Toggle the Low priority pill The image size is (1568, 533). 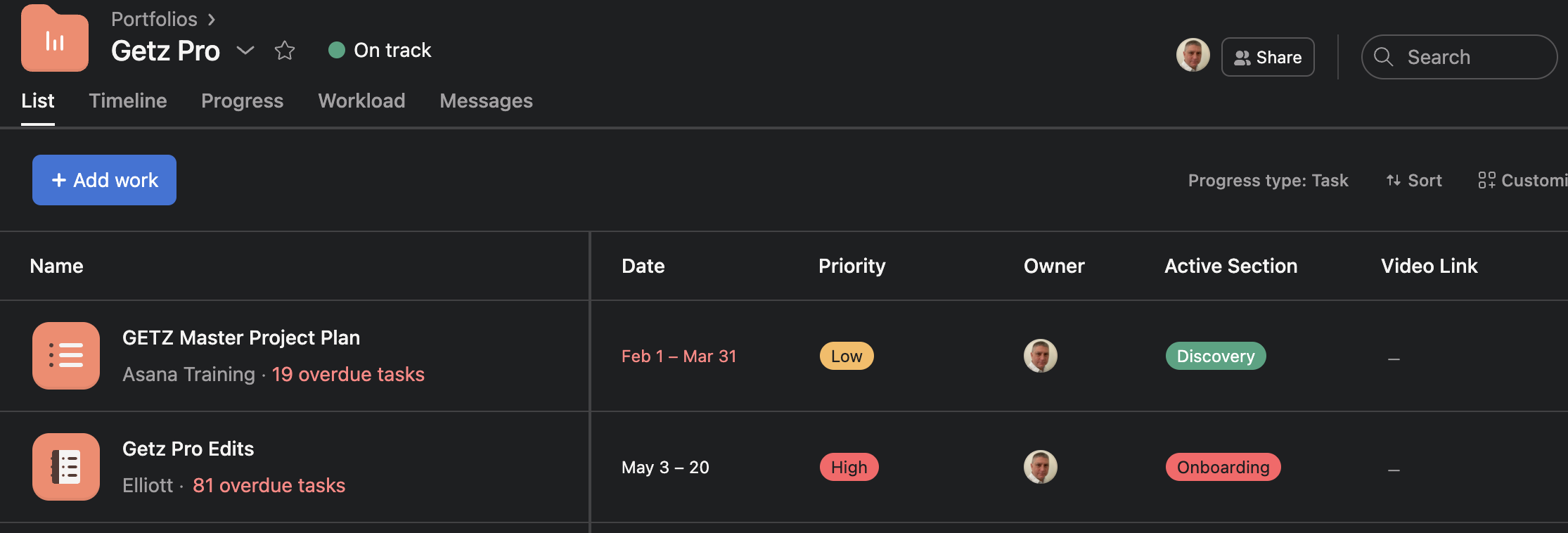coord(846,356)
